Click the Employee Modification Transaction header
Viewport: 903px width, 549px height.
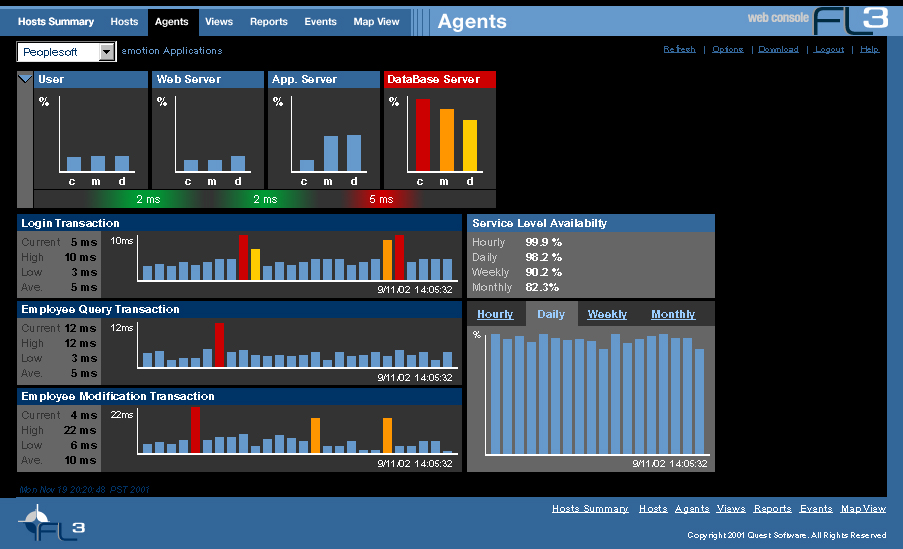tap(240, 396)
